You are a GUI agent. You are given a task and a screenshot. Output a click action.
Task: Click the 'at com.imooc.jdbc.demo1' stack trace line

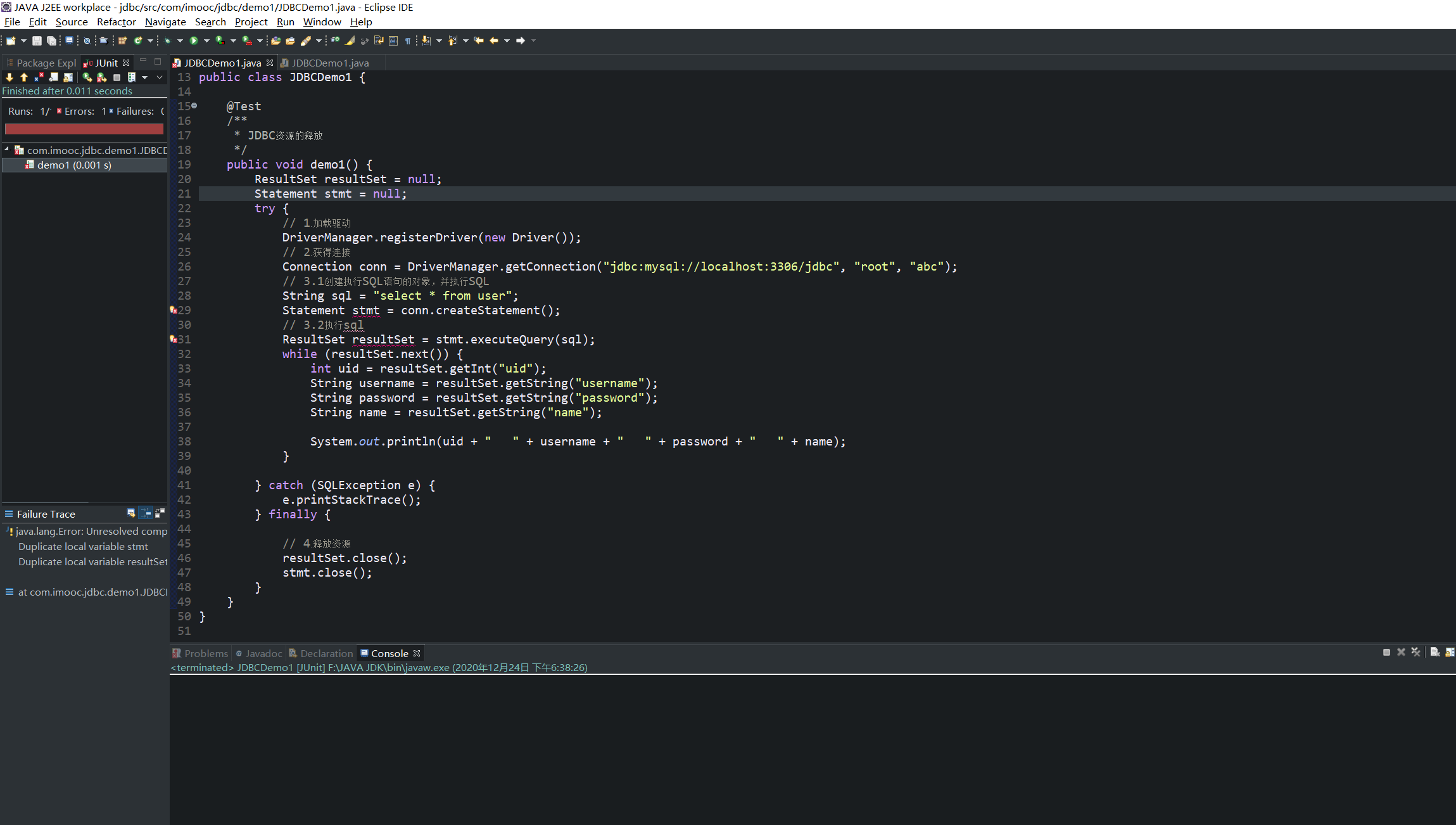pos(86,592)
